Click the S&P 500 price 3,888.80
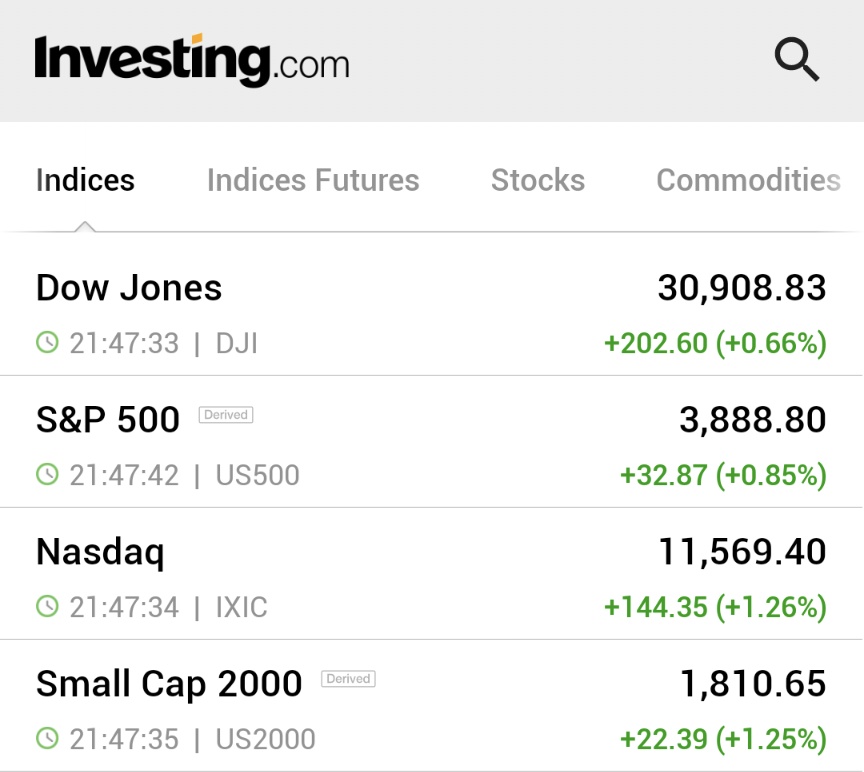 pos(753,420)
